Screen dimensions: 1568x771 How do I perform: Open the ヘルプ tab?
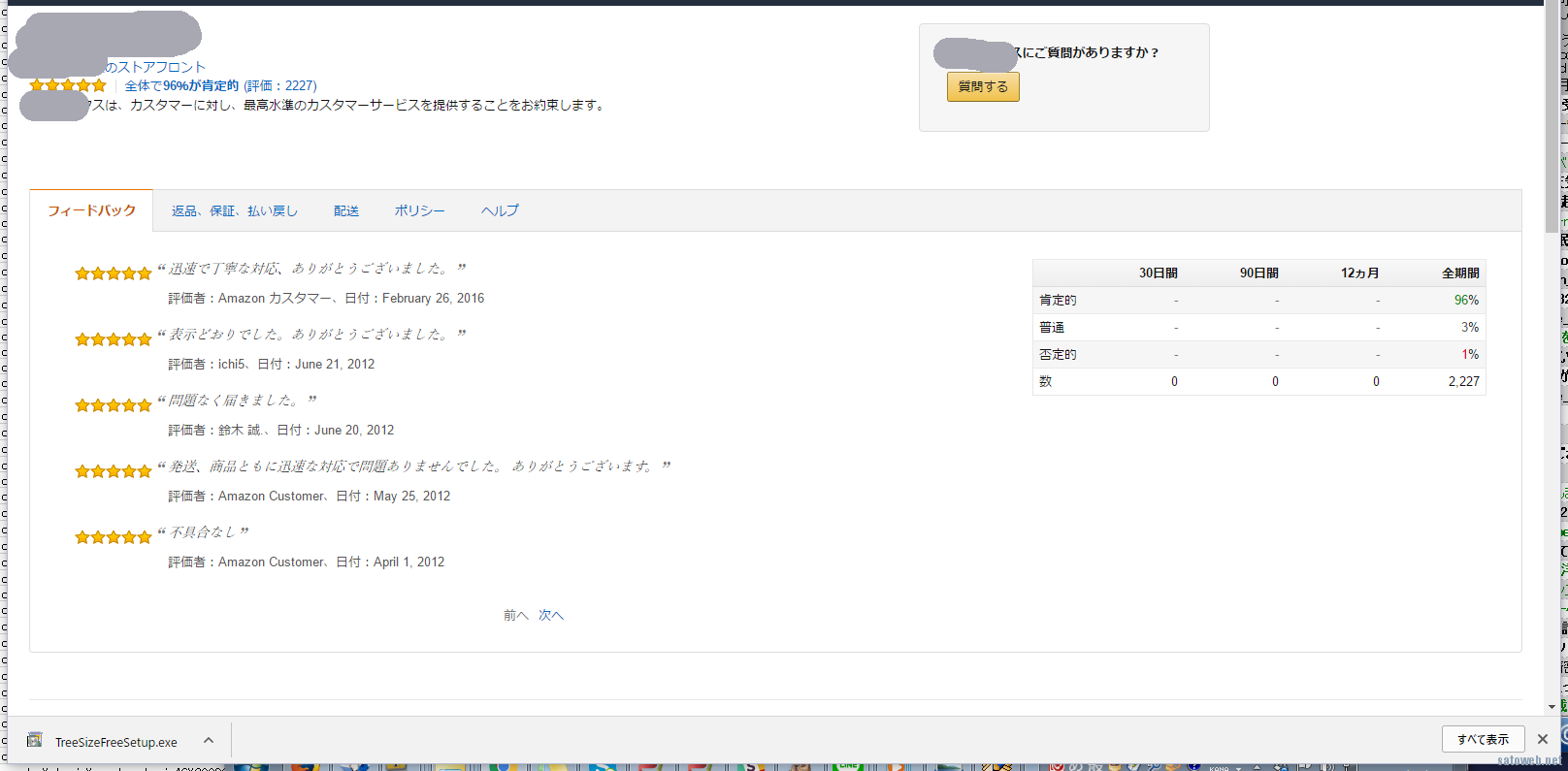pyautogui.click(x=500, y=210)
